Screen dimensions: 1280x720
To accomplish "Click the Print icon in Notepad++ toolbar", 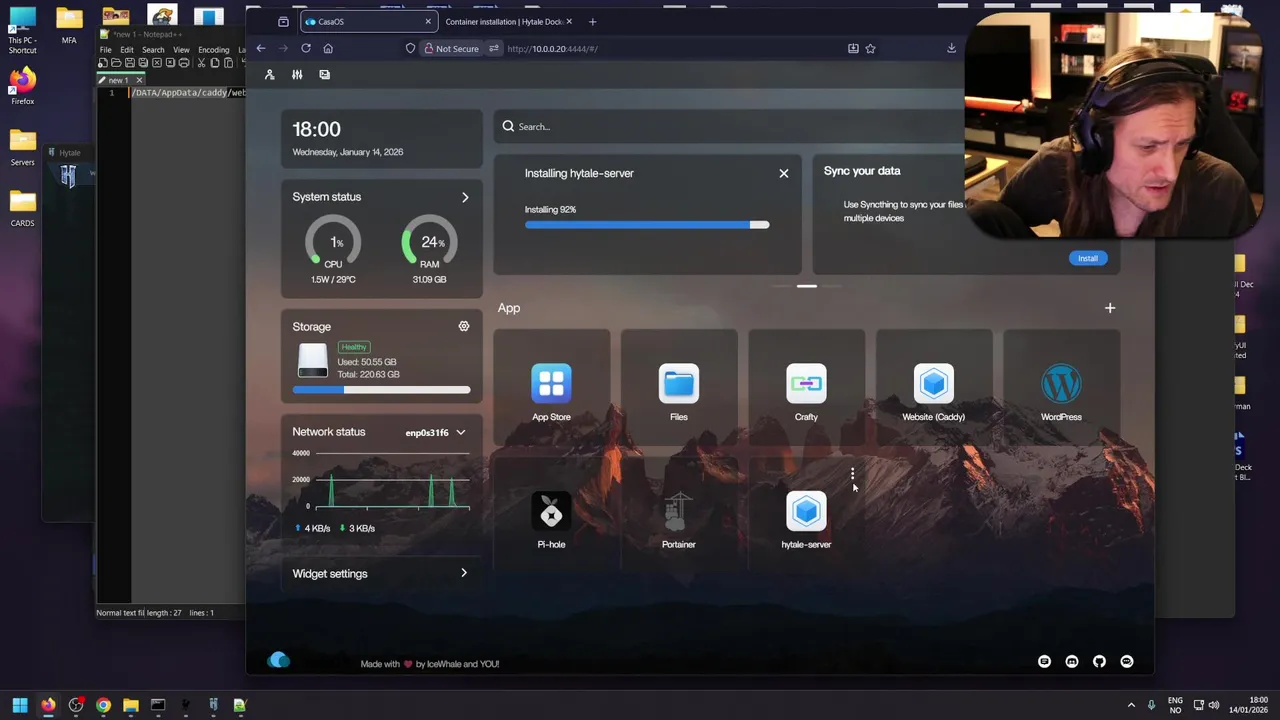I will coord(183,63).
